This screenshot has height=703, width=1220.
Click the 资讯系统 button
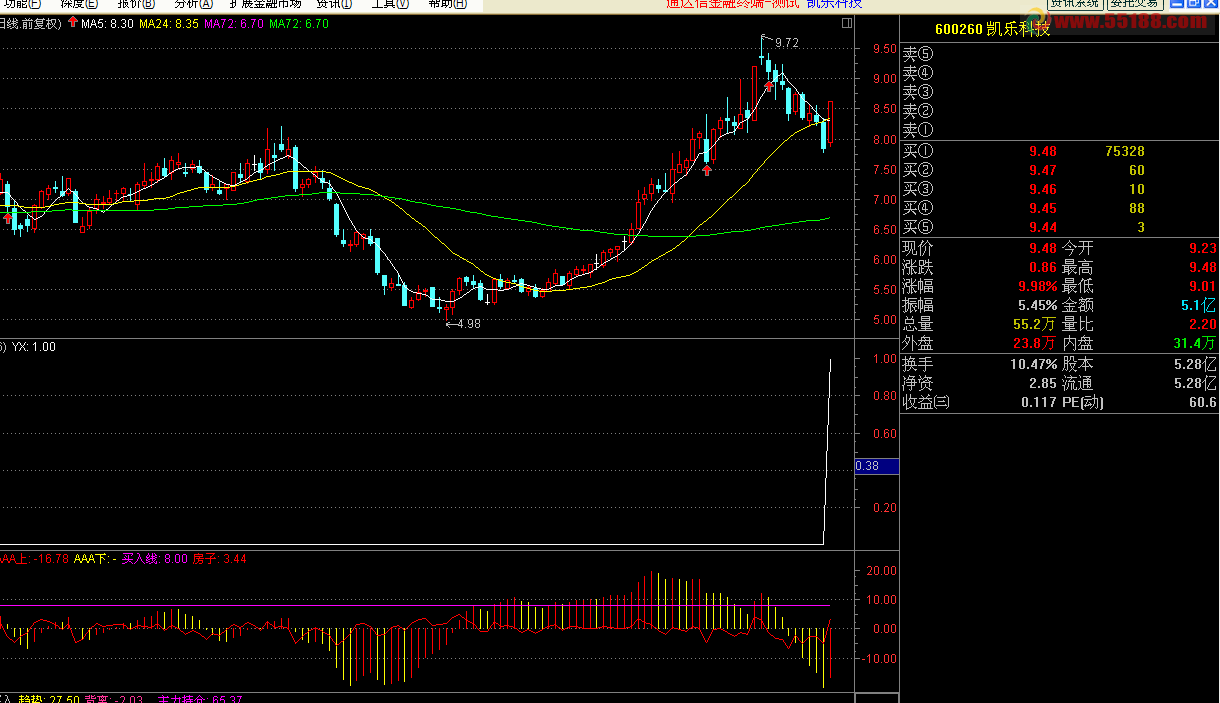click(1075, 4)
